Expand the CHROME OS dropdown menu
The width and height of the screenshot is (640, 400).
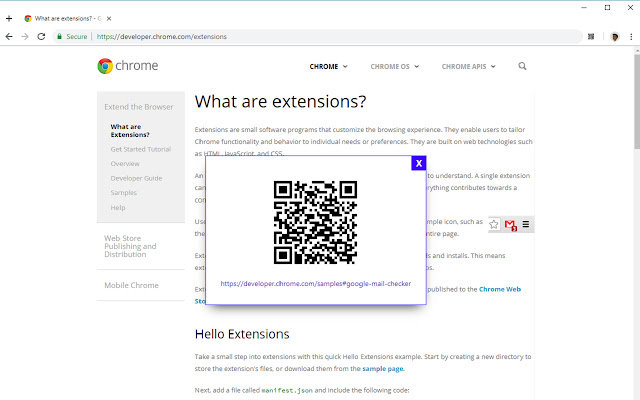394,67
